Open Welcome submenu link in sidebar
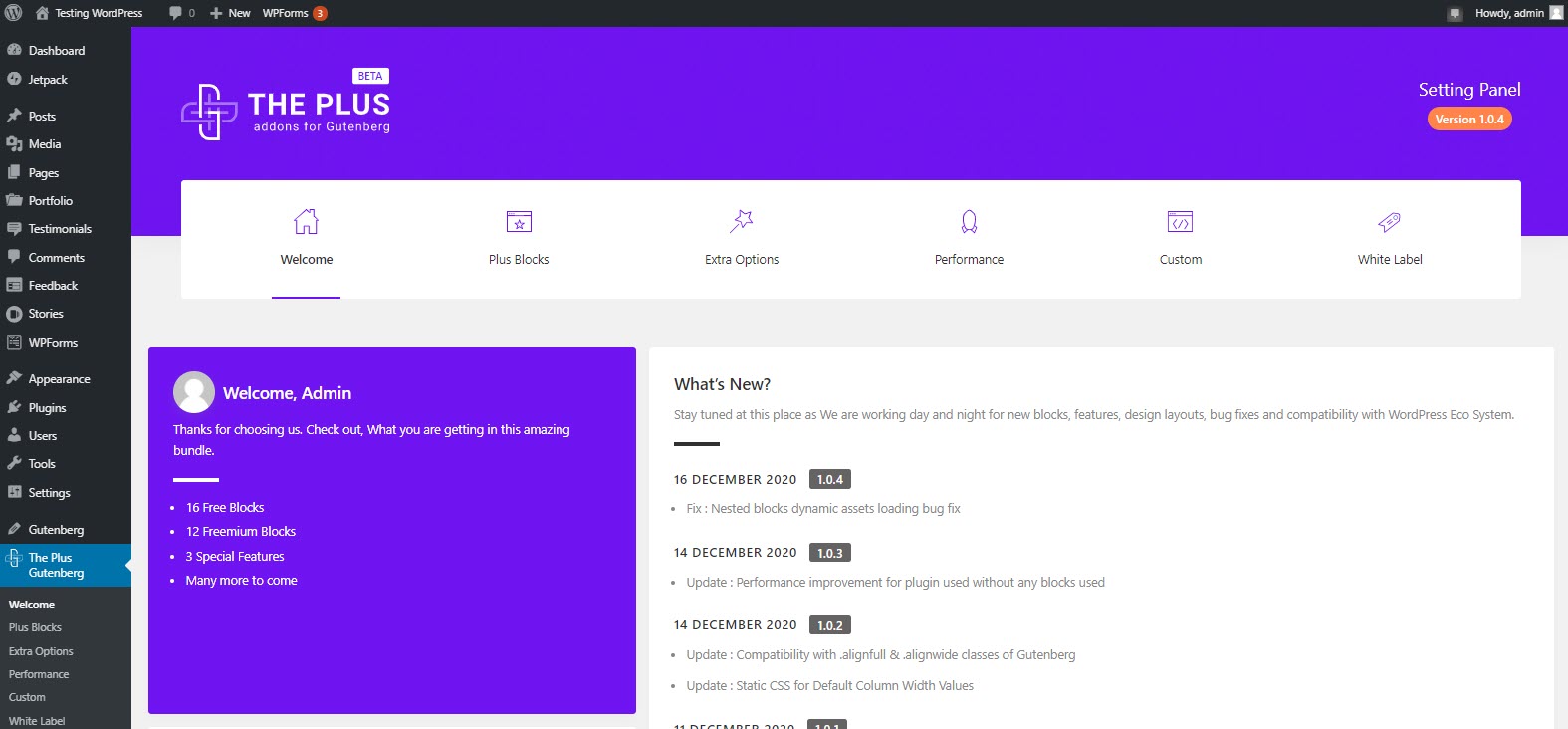Screen dimensions: 1568x729 click(x=32, y=605)
